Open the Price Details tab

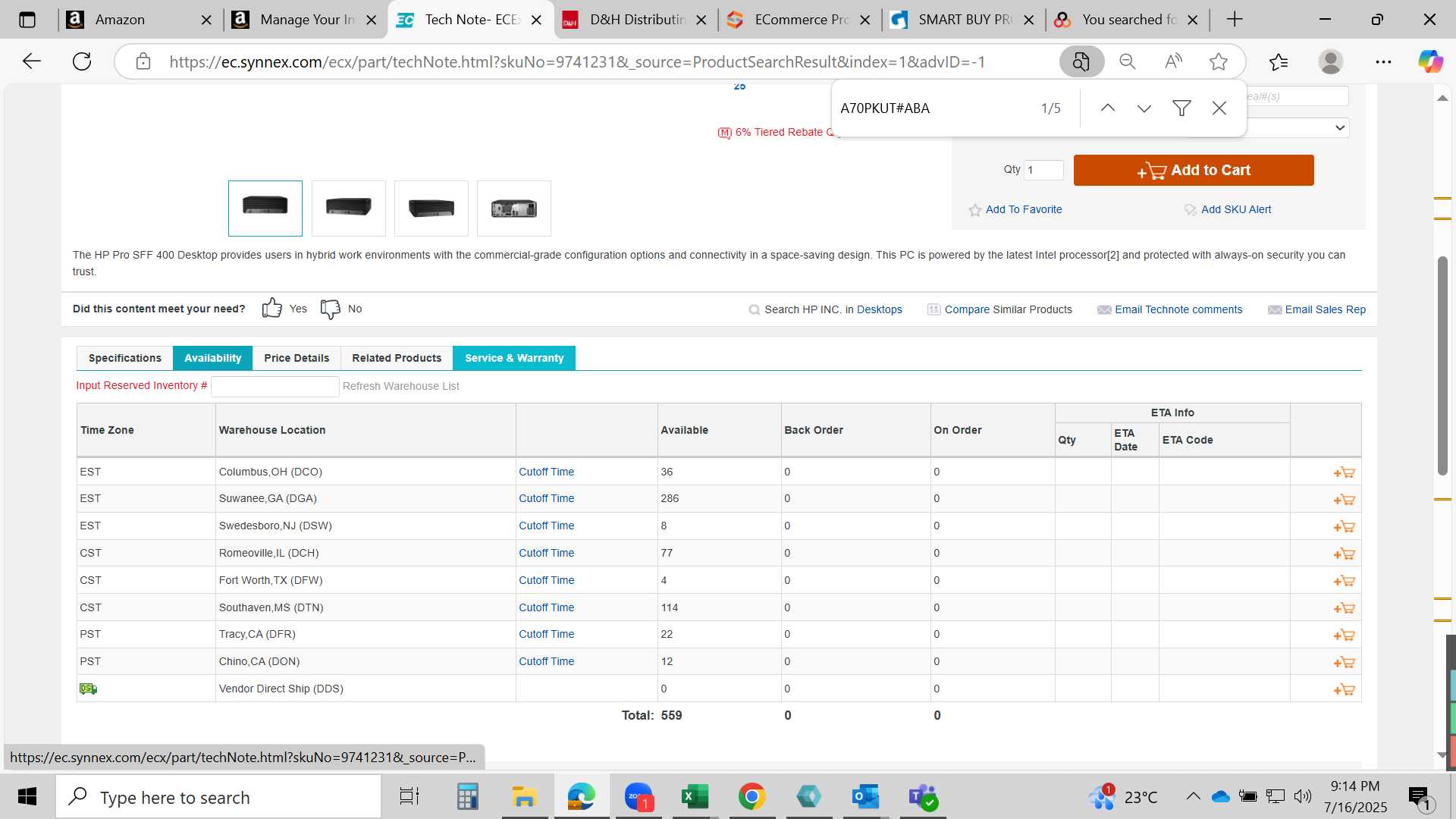(x=297, y=358)
